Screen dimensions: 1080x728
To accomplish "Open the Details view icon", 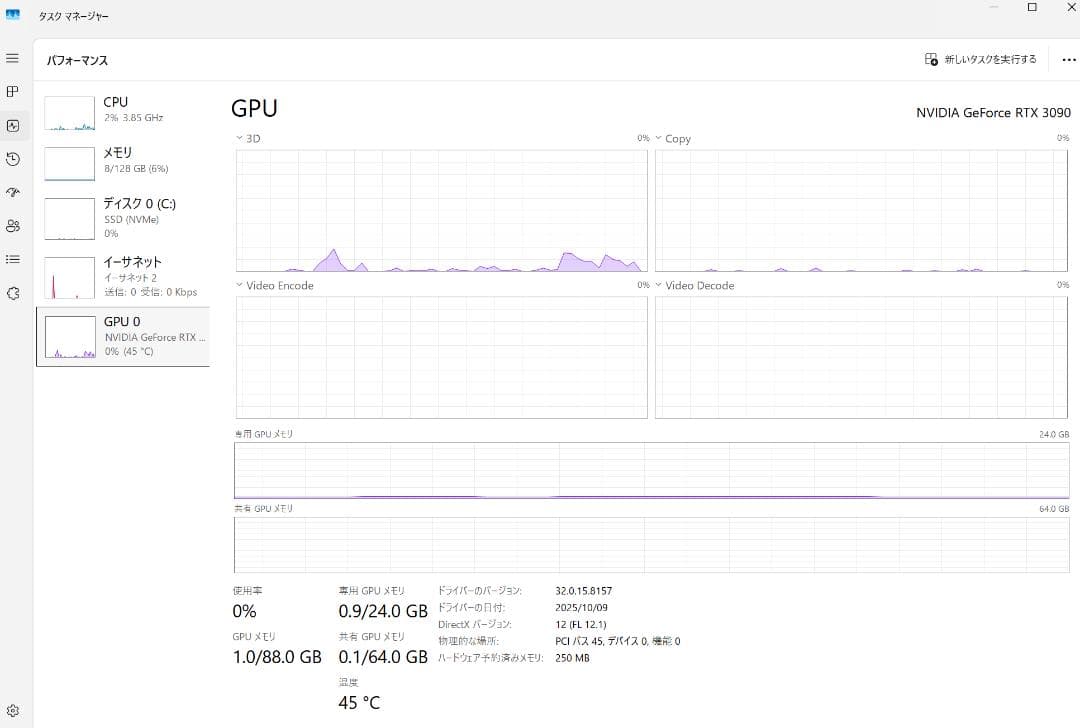I will click(x=12, y=259).
